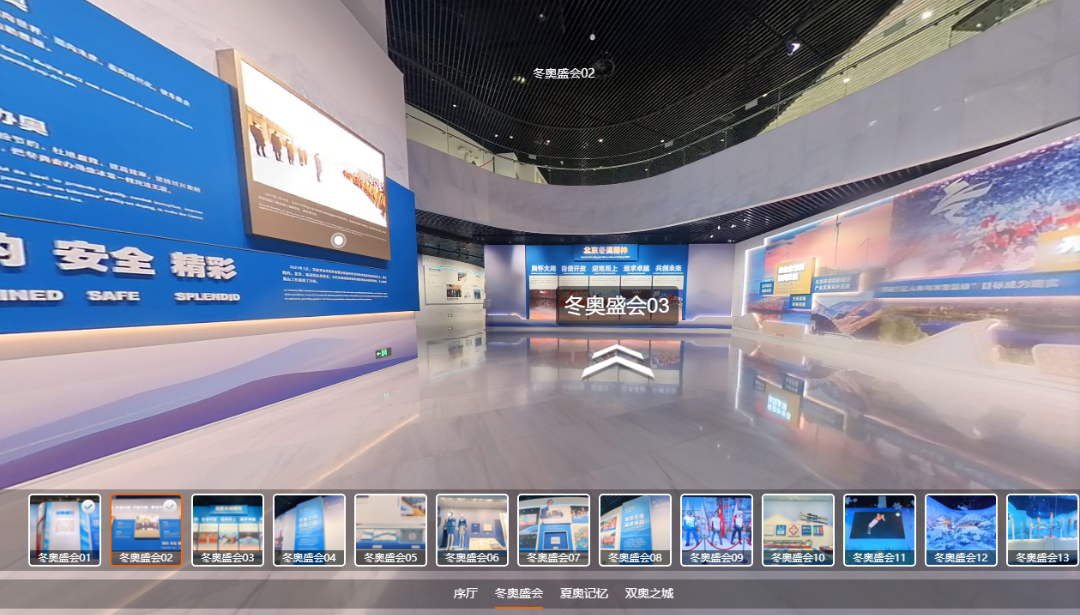Open the 夏奥记忆 tab
Screen dimensions: 1080x615
(584, 593)
